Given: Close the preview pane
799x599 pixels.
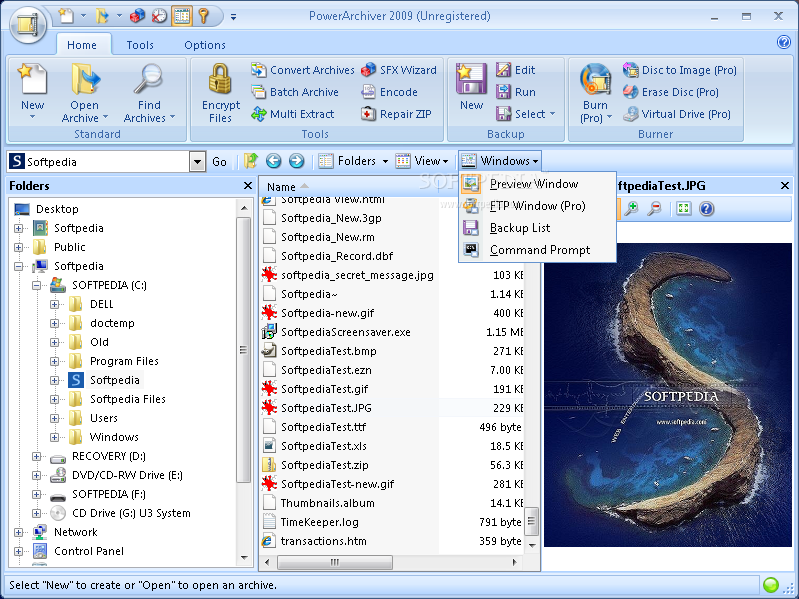Looking at the screenshot, I should [x=785, y=186].
